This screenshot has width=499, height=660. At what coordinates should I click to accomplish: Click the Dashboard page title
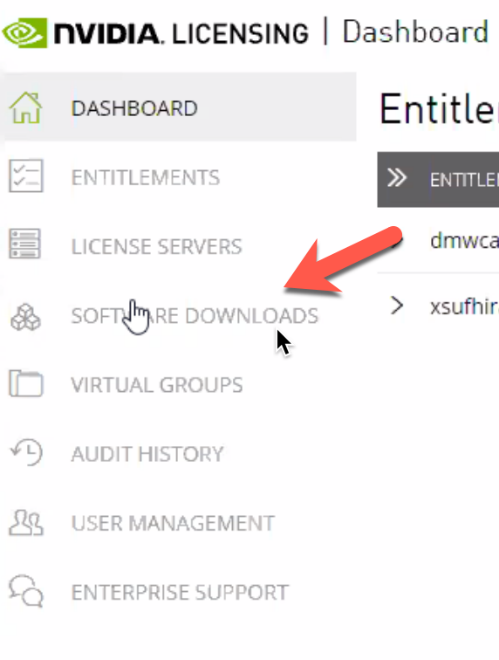click(415, 32)
